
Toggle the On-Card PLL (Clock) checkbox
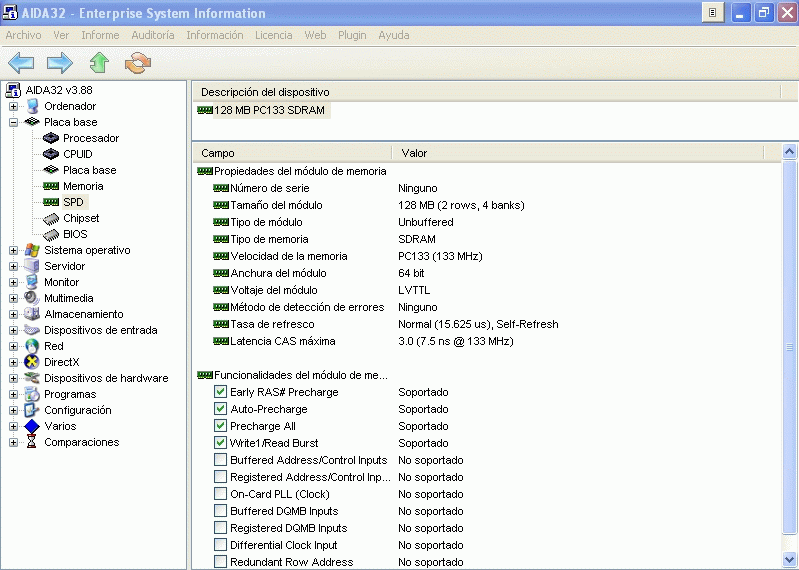pyautogui.click(x=220, y=494)
